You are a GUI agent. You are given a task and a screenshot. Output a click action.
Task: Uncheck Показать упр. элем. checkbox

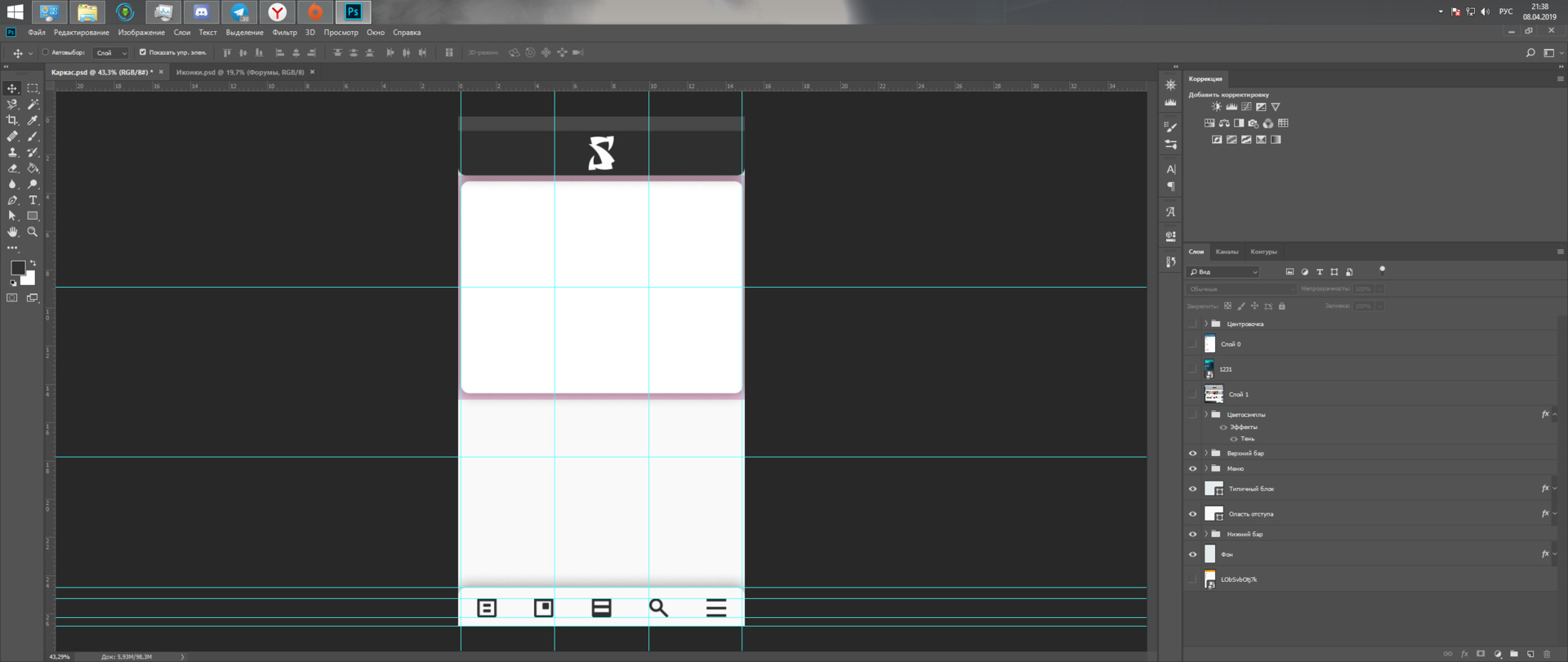tap(143, 52)
